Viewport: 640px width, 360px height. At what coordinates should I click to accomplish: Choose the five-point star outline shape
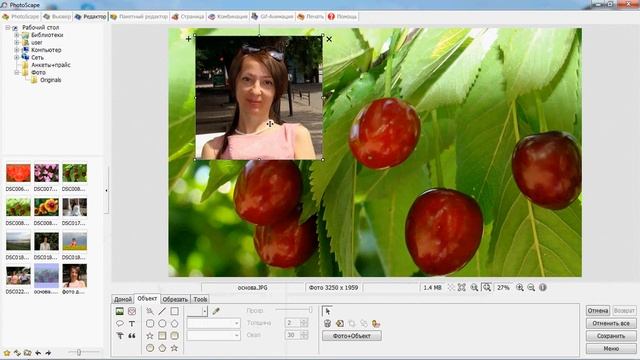click(x=150, y=336)
